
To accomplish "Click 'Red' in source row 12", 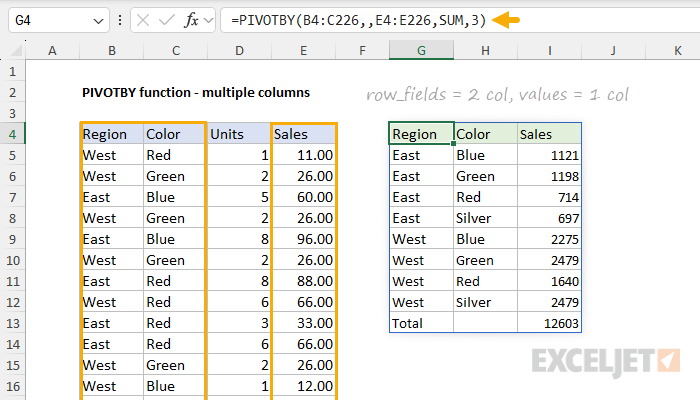I will click(175, 302).
